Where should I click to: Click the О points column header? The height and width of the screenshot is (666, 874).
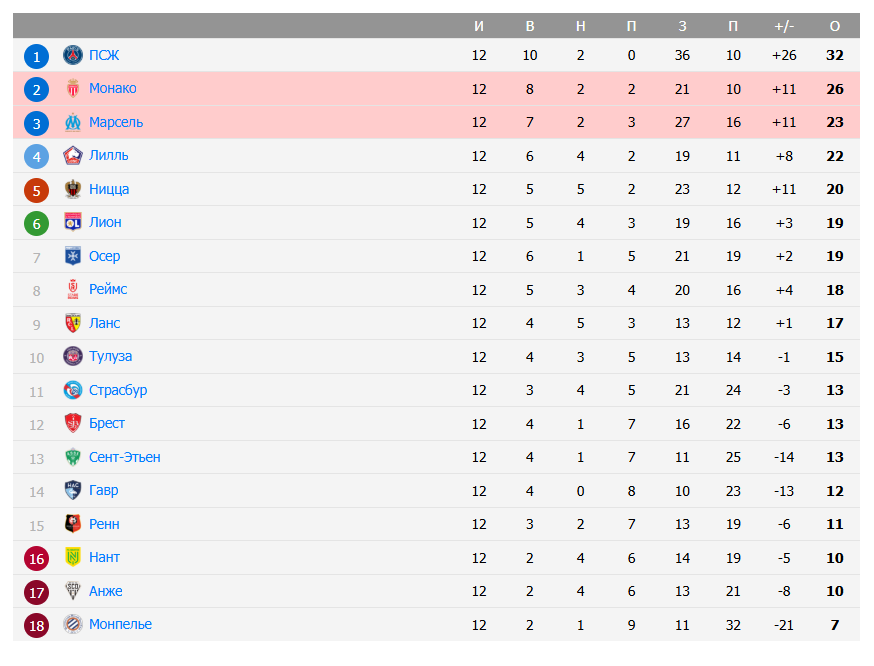tap(835, 26)
